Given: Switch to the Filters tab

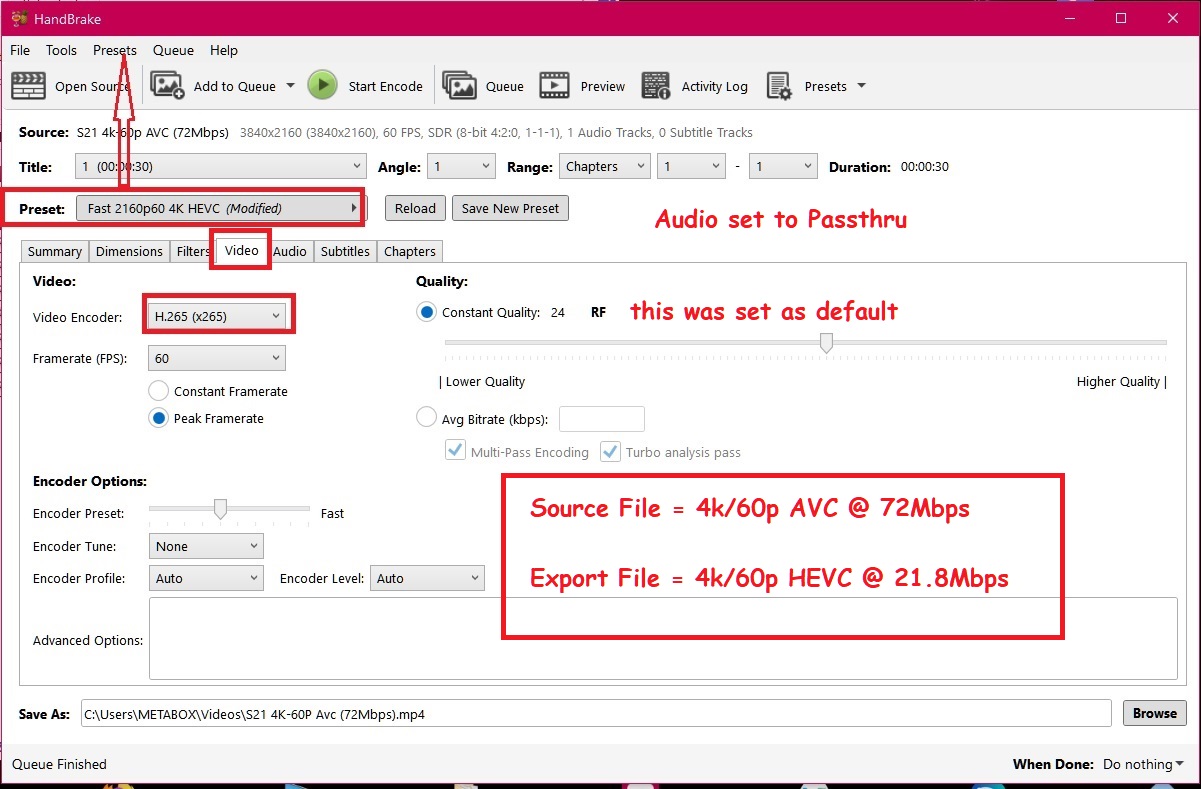Looking at the screenshot, I should (193, 252).
